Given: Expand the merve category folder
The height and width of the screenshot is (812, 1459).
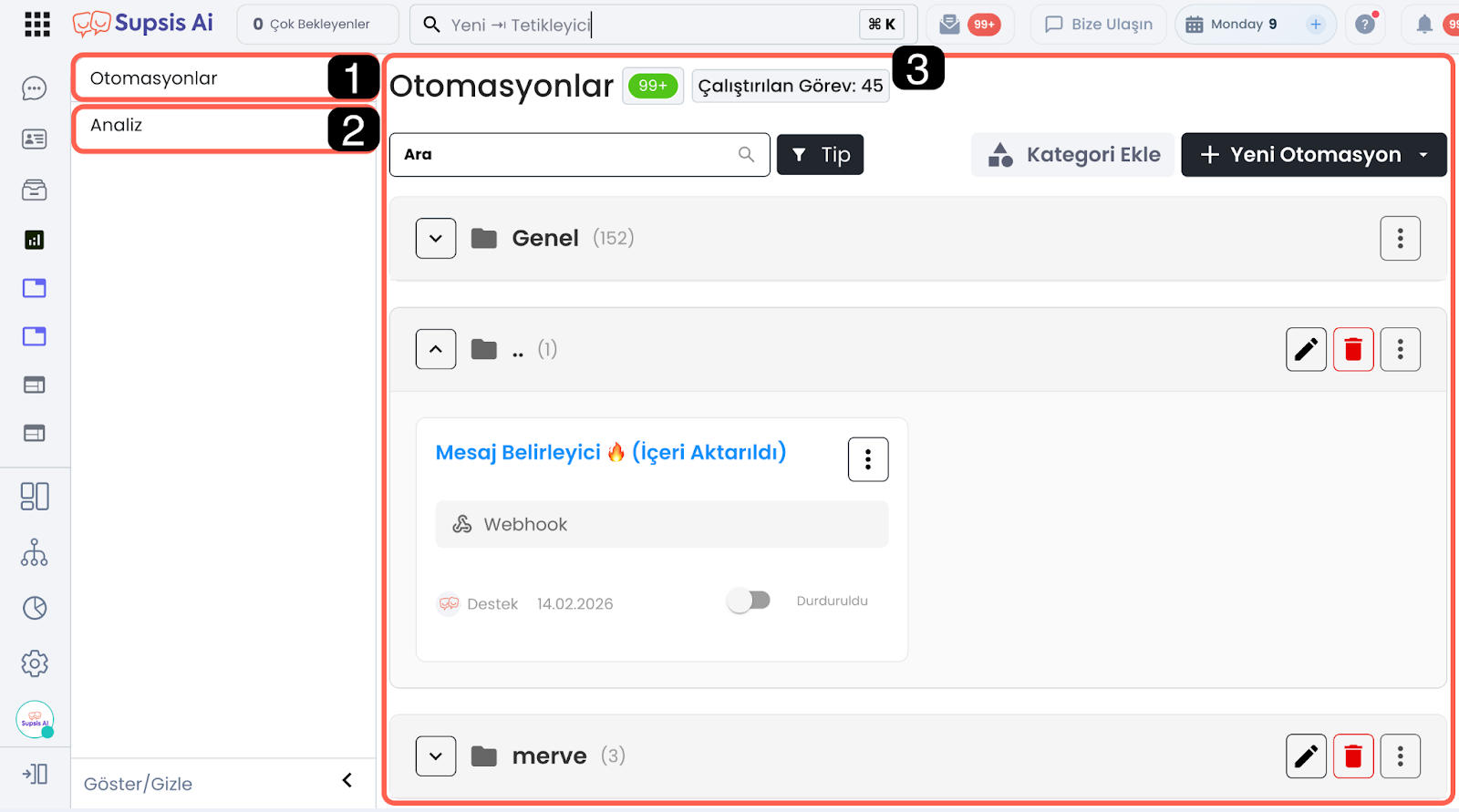Looking at the screenshot, I should pos(436,756).
